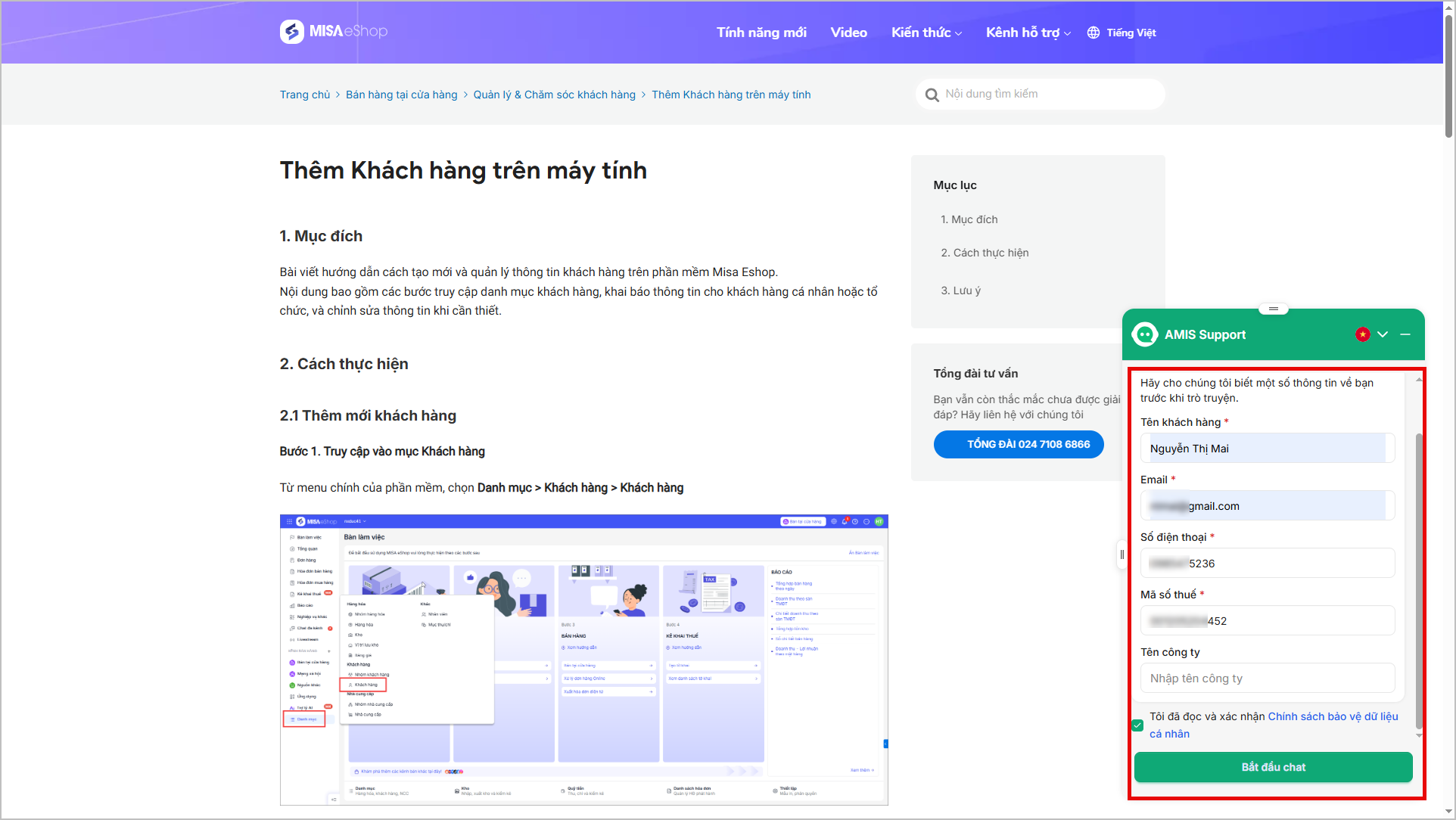Open the Video menu item
The width and height of the screenshot is (1456, 820).
[x=848, y=33]
